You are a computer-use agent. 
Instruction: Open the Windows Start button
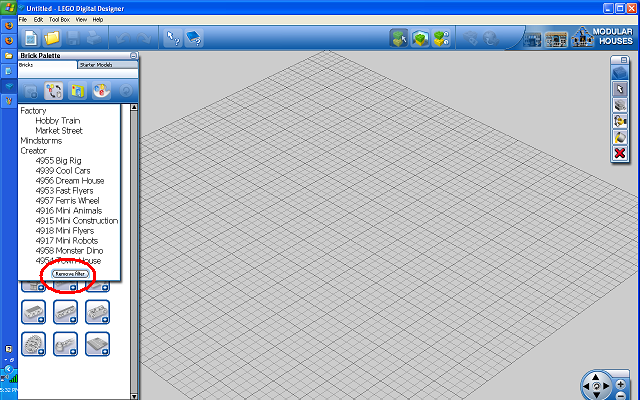point(9,8)
